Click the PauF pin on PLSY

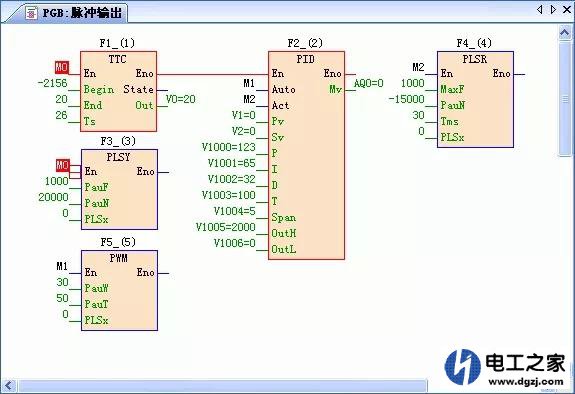pos(96,187)
